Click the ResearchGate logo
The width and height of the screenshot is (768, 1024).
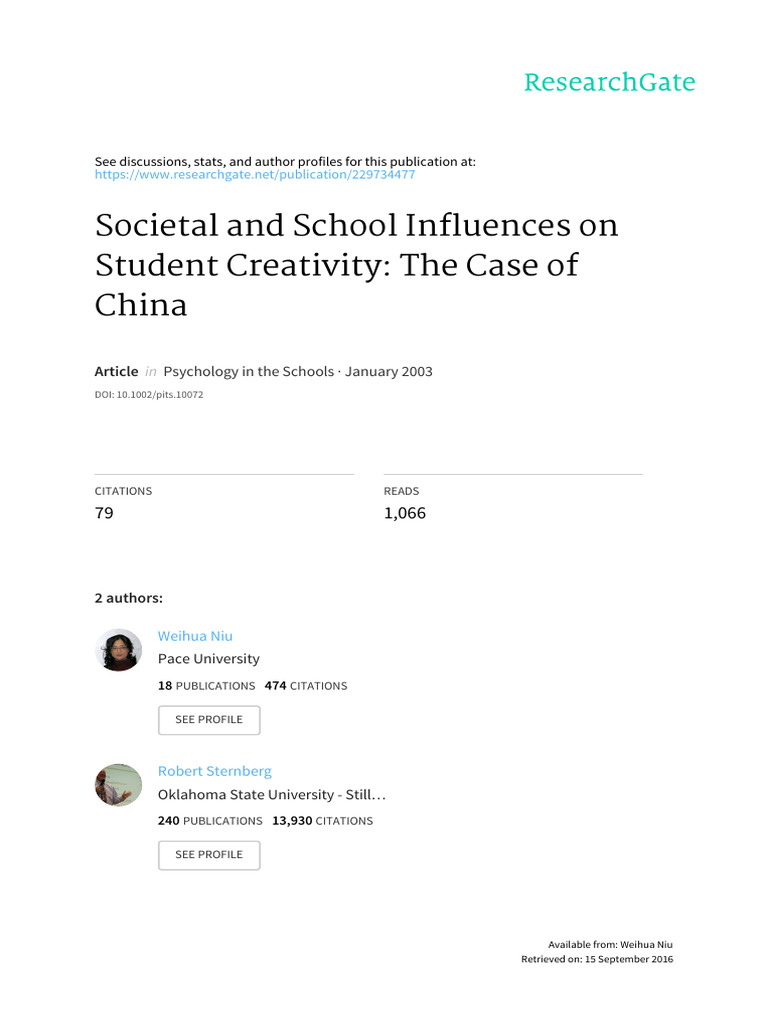click(x=609, y=83)
